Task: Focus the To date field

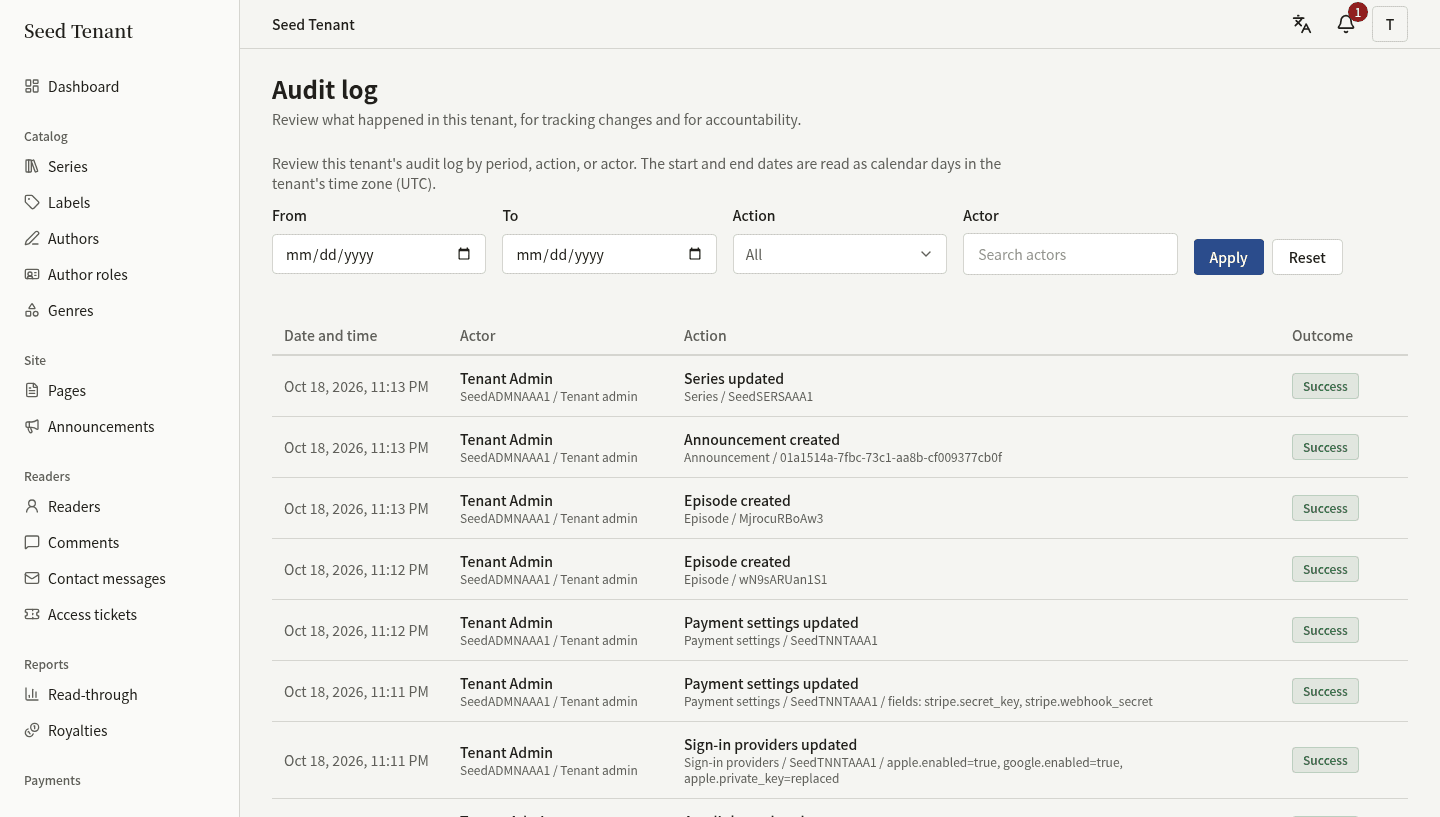Action: [x=609, y=254]
